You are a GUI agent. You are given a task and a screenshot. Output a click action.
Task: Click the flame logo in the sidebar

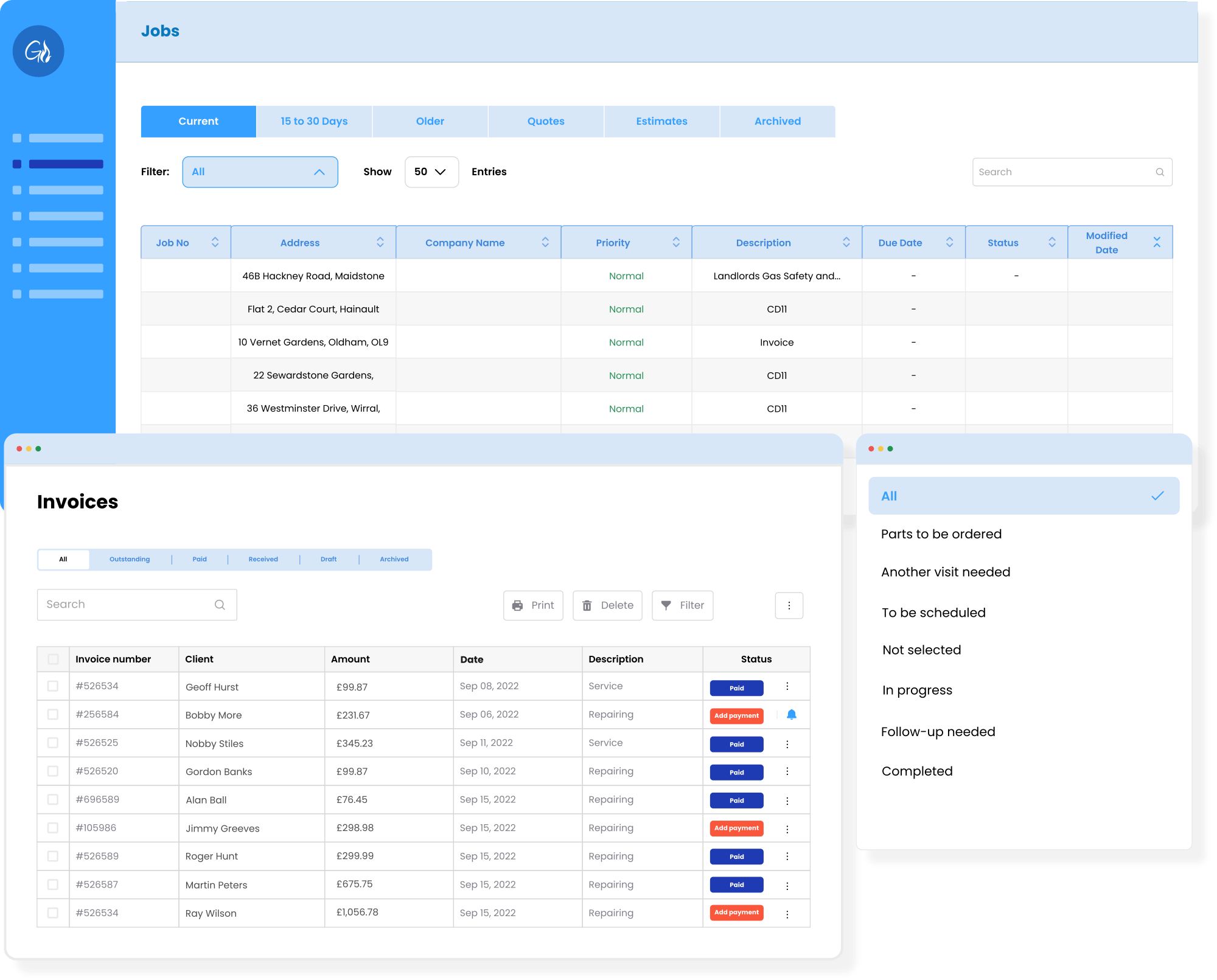[x=38, y=51]
